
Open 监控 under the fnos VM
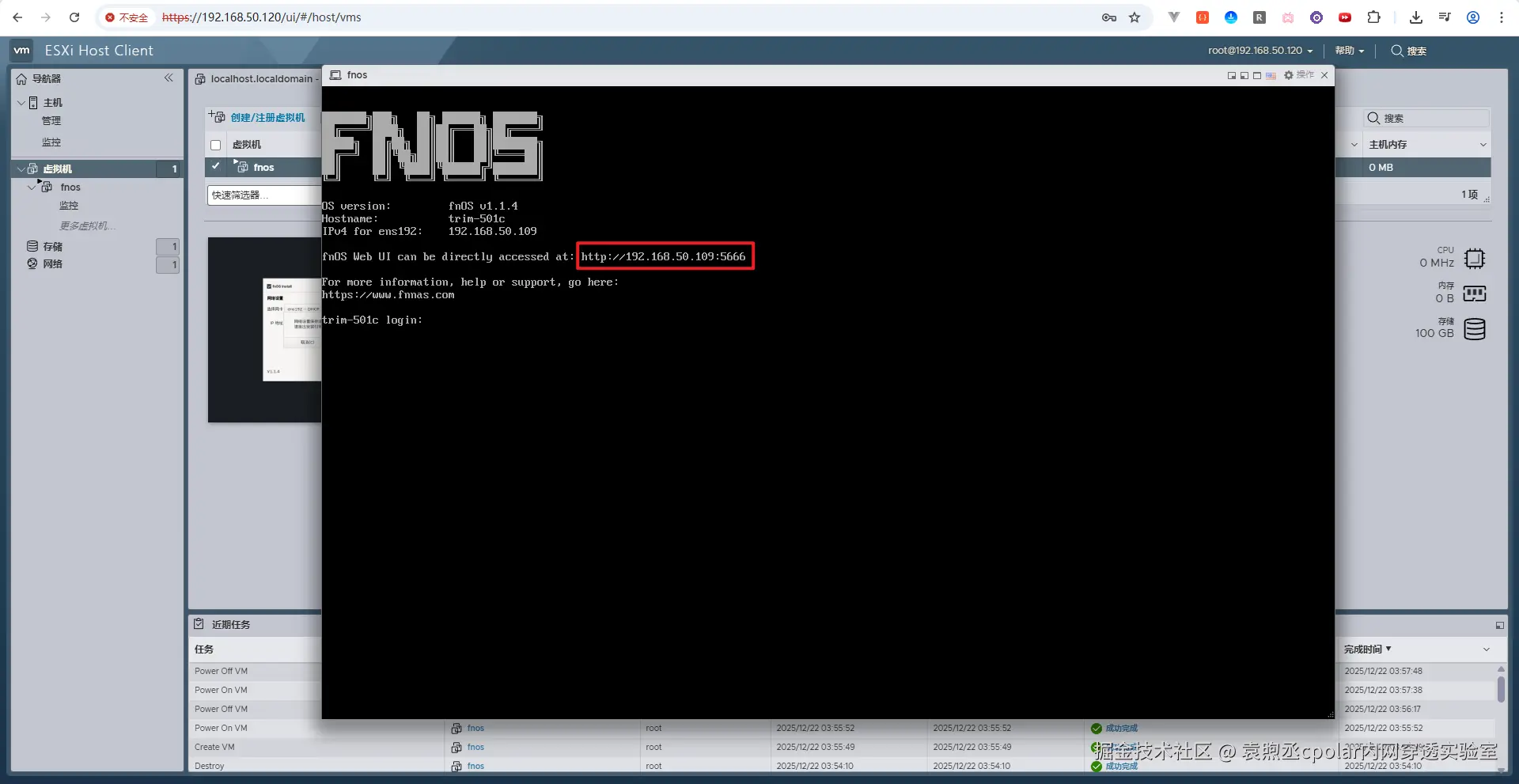[69, 206]
